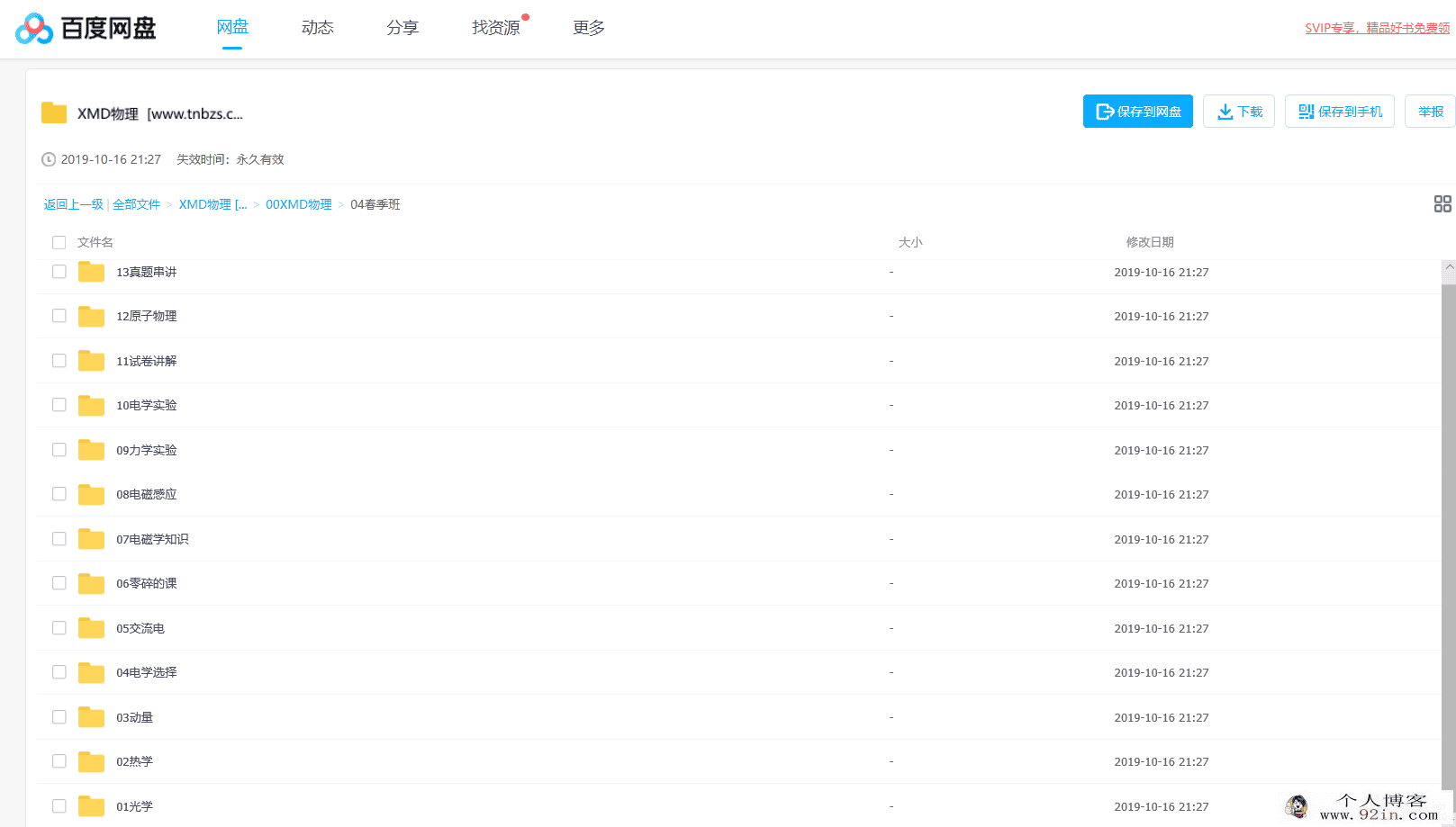Check the box for 06零碎的课

point(59,583)
